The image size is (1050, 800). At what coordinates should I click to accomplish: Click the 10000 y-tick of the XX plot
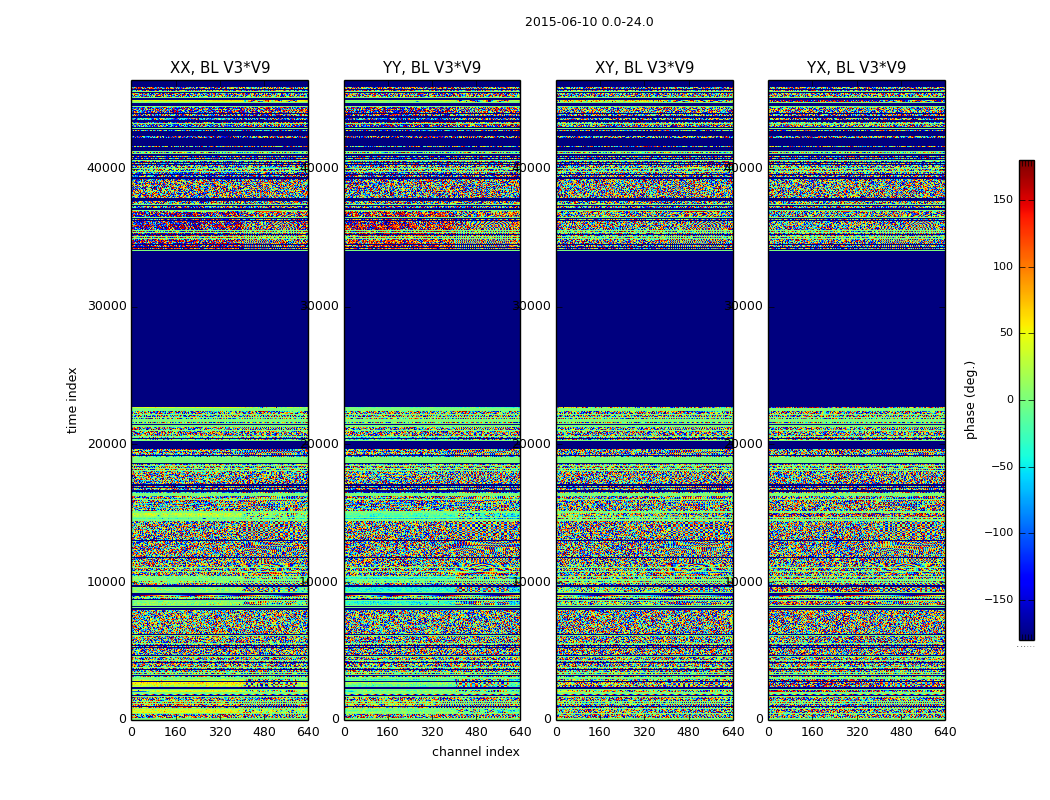tap(106, 582)
